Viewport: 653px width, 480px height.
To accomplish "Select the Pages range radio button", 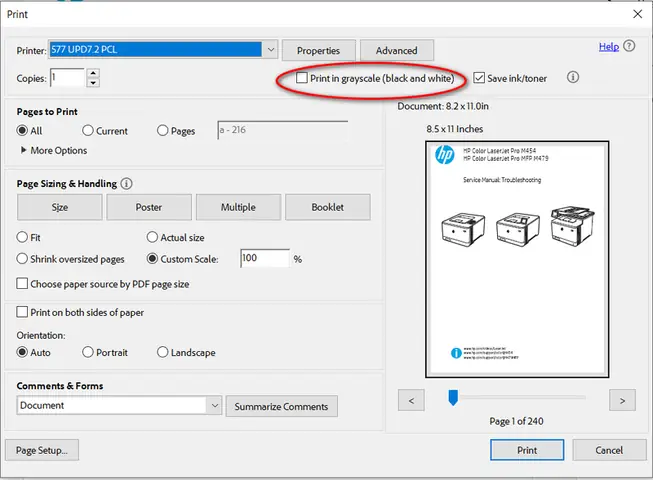I will tap(162, 130).
